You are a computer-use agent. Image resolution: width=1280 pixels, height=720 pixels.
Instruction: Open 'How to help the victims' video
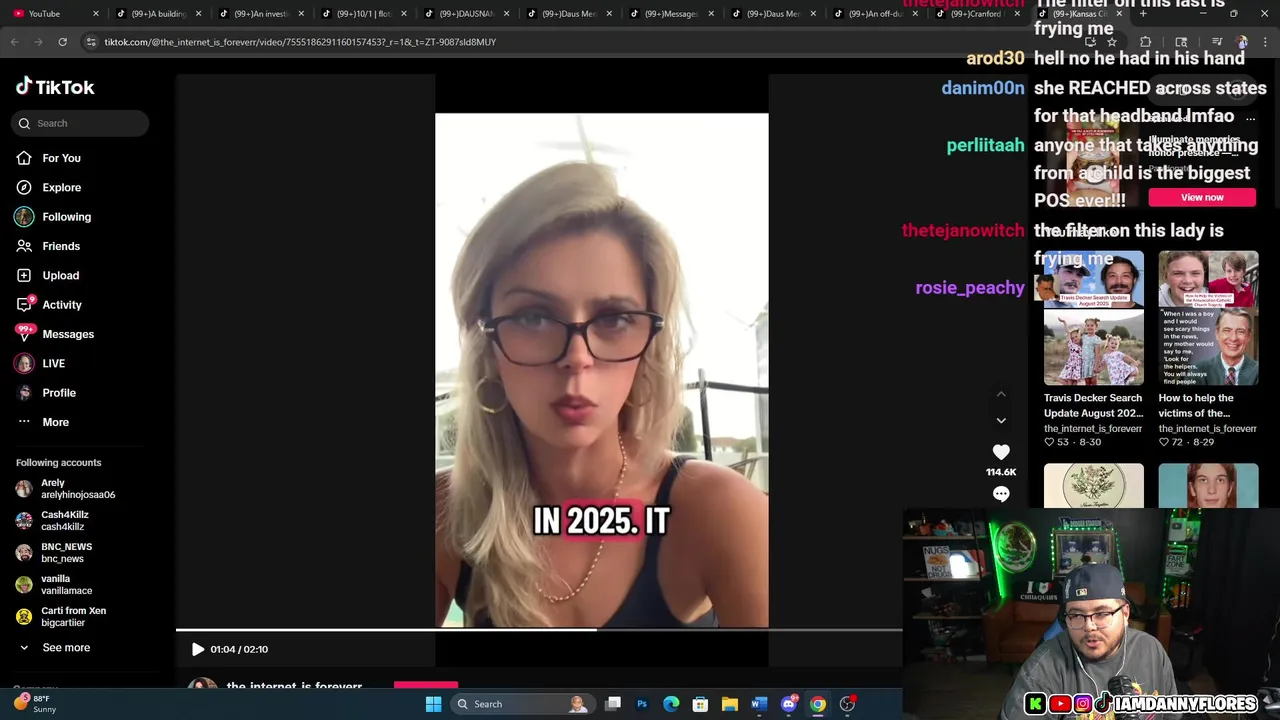1208,318
